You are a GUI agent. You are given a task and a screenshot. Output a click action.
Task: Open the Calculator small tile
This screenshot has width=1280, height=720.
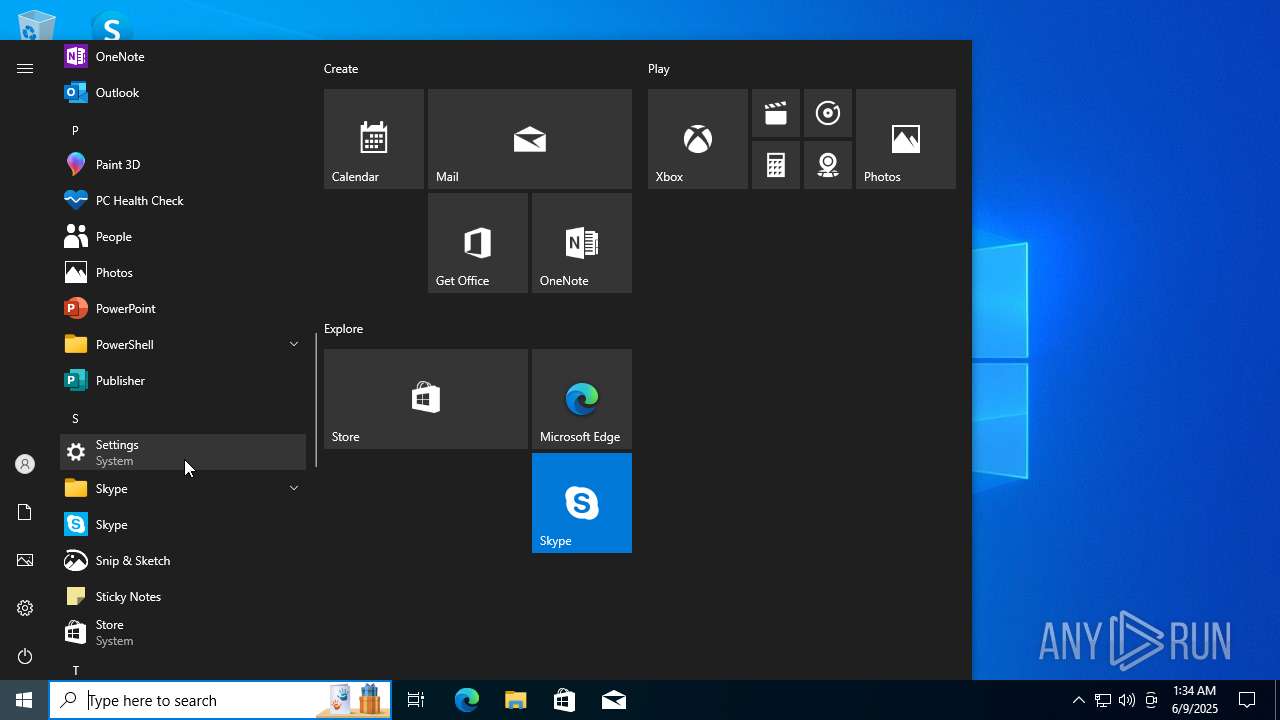(776, 165)
